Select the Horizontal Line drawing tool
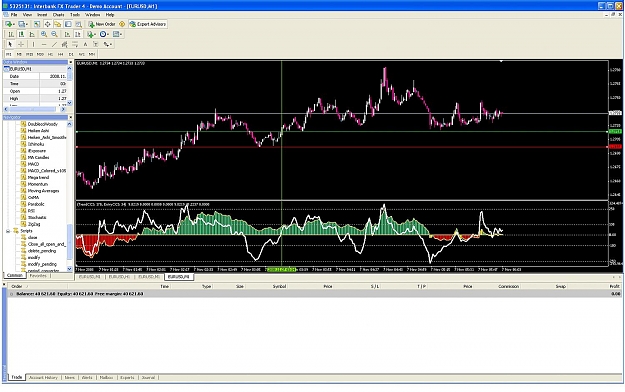The width and height of the screenshot is (625, 392). click(x=44, y=44)
